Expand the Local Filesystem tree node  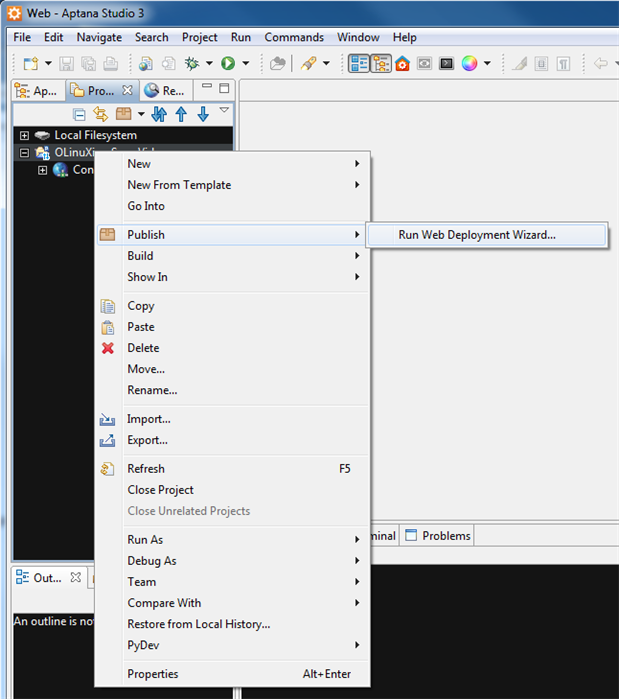(x=25, y=135)
